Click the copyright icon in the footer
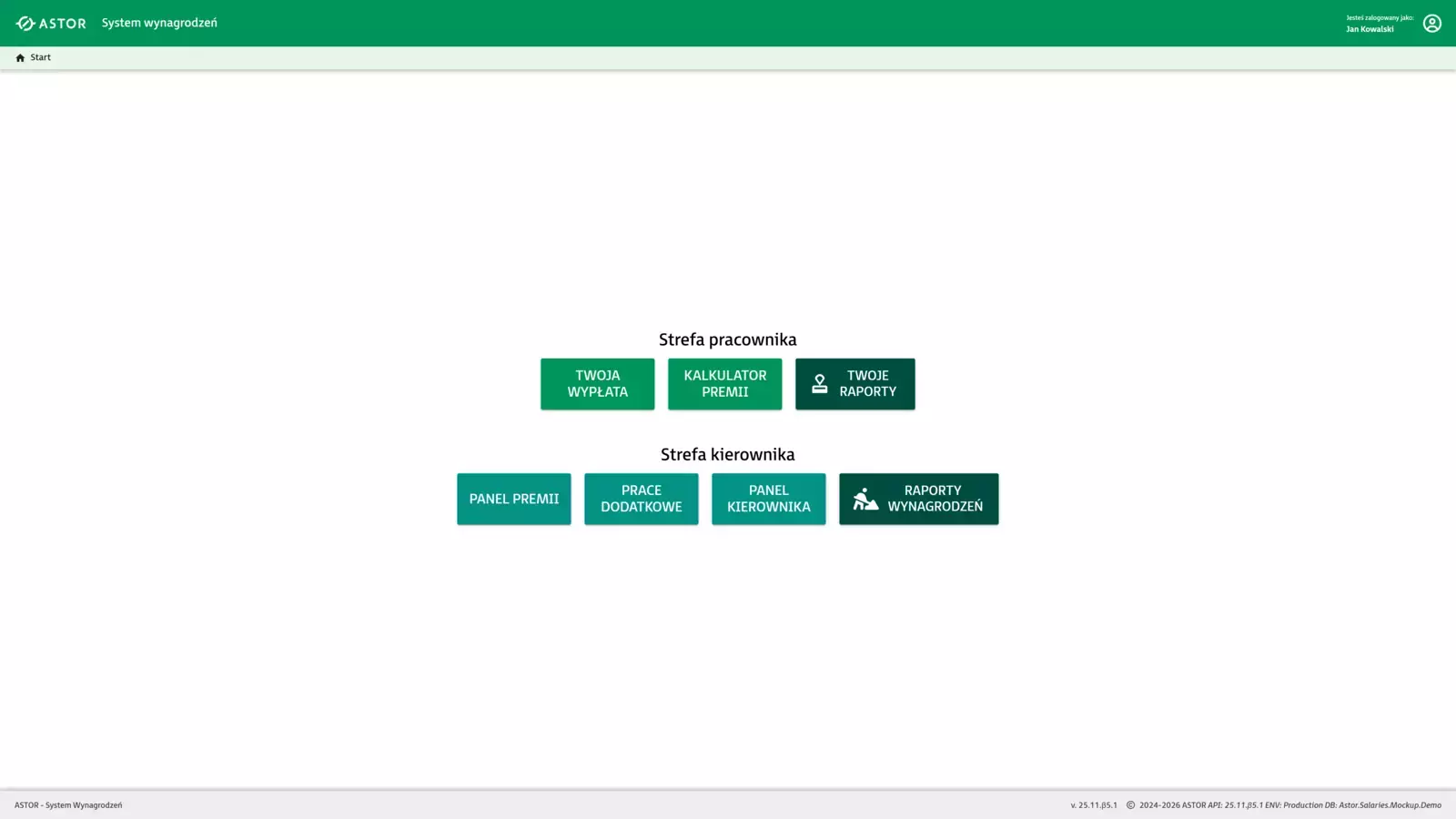 [x=1130, y=805]
